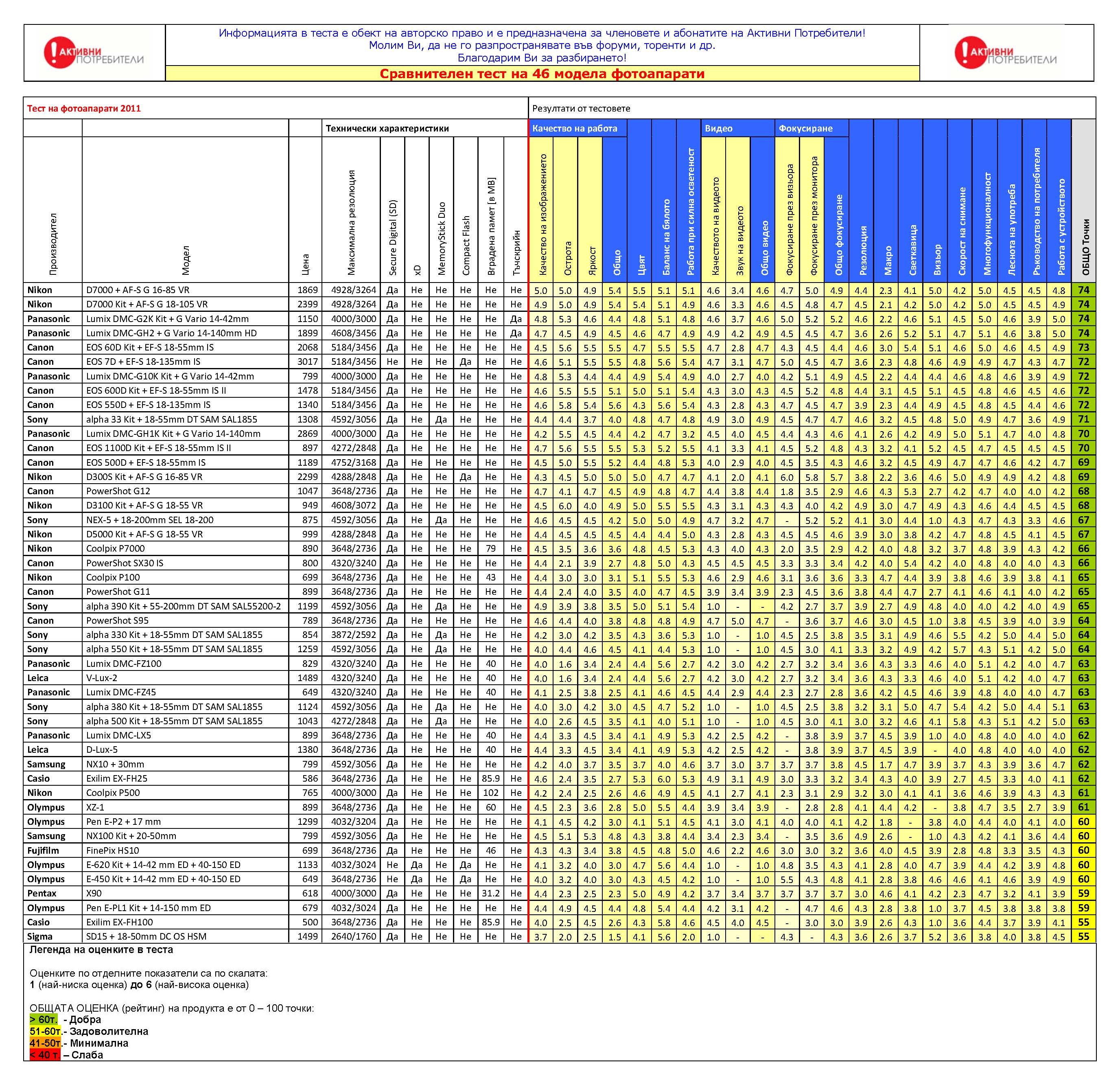The width and height of the screenshot is (1120, 1078).
Task: Click the red title Сравнителен тест на 46 модела
Action: (542, 74)
